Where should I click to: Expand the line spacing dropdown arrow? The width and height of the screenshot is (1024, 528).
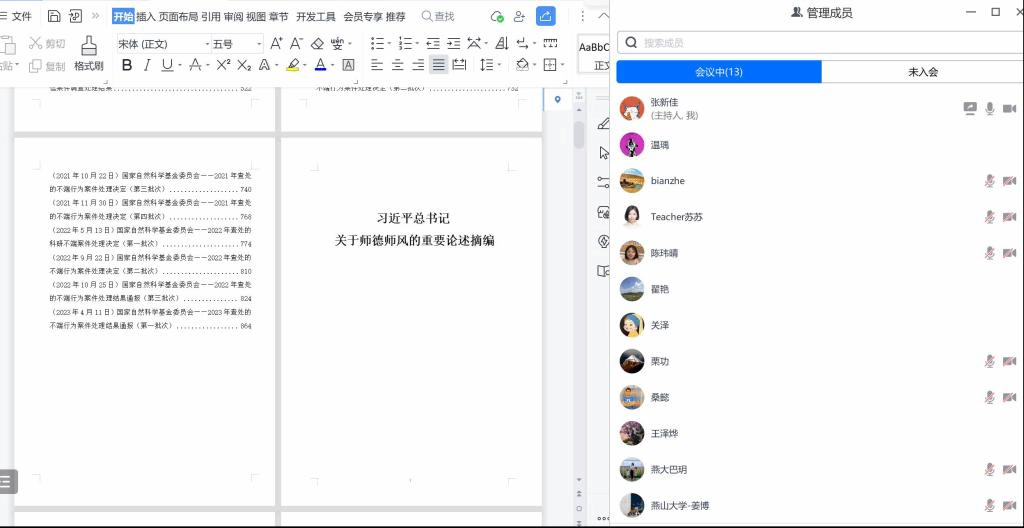click(499, 65)
